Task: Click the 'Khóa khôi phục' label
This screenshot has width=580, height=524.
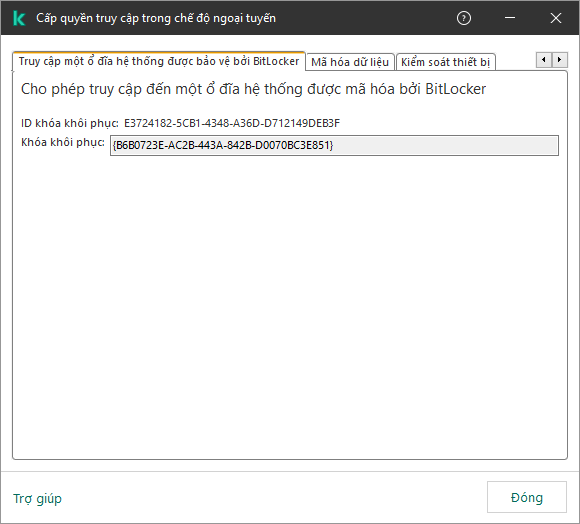Action: coord(63,142)
